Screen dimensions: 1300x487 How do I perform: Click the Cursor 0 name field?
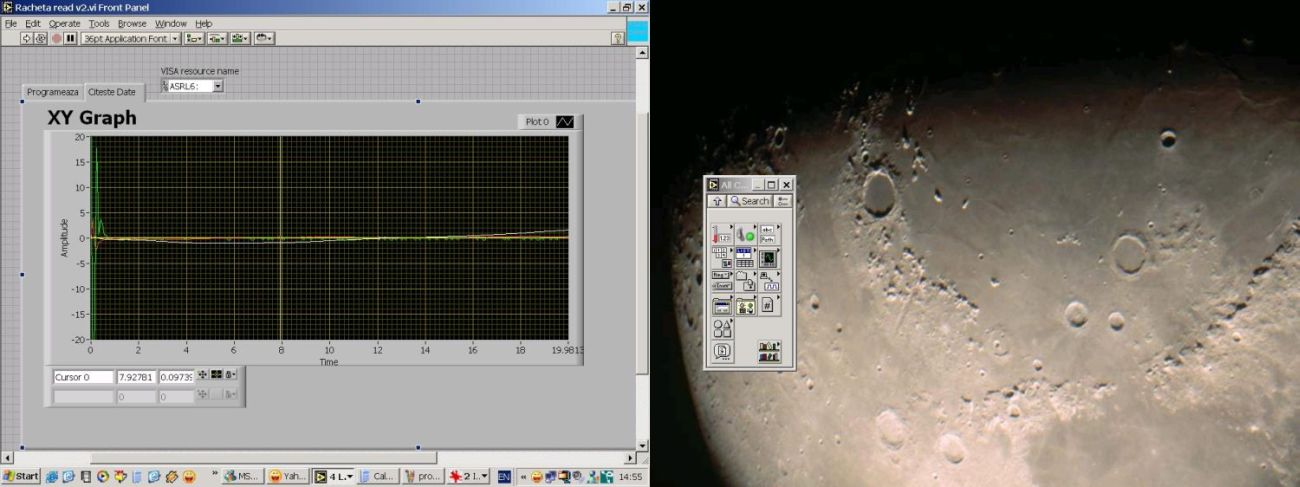click(83, 377)
